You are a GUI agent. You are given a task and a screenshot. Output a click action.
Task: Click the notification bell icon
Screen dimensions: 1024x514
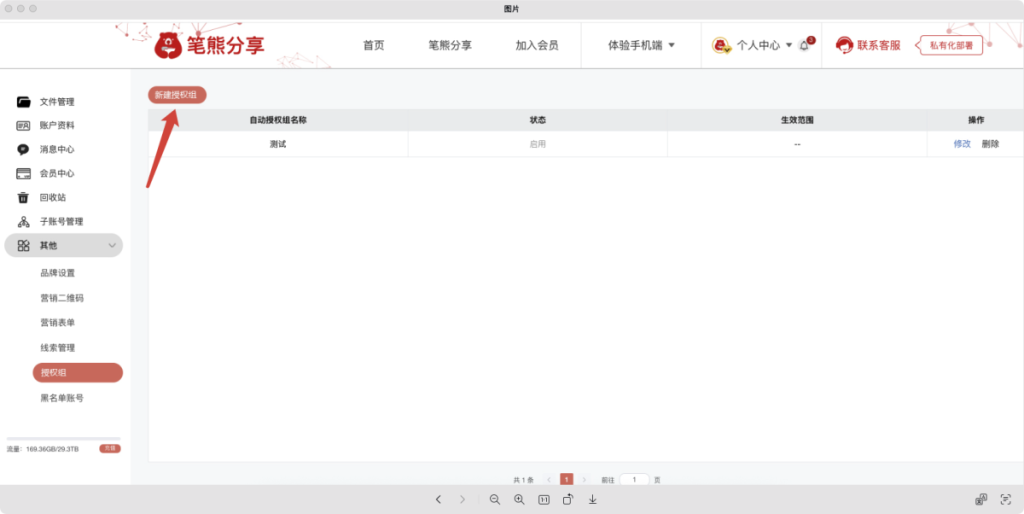click(804, 46)
